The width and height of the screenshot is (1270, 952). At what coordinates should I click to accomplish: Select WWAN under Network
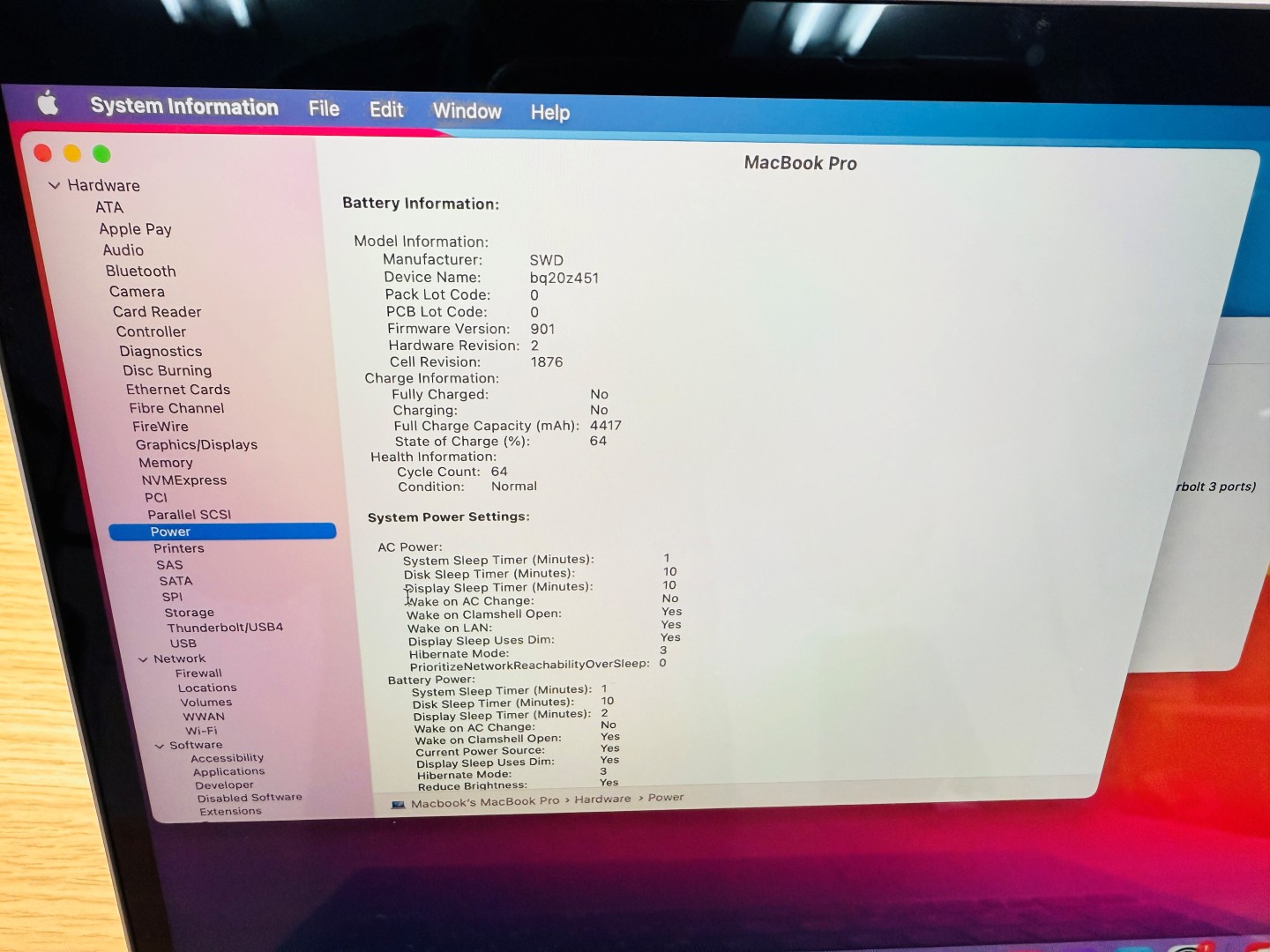click(204, 717)
